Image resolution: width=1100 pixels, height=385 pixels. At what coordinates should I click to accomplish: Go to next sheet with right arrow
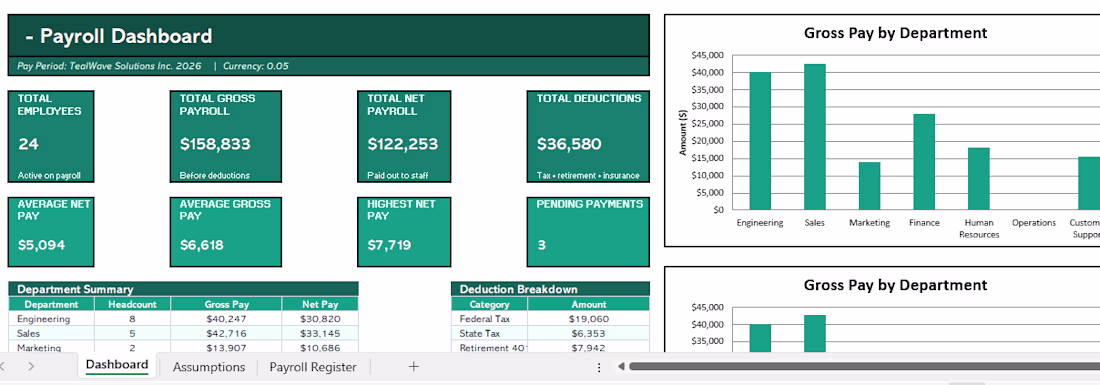(31, 366)
